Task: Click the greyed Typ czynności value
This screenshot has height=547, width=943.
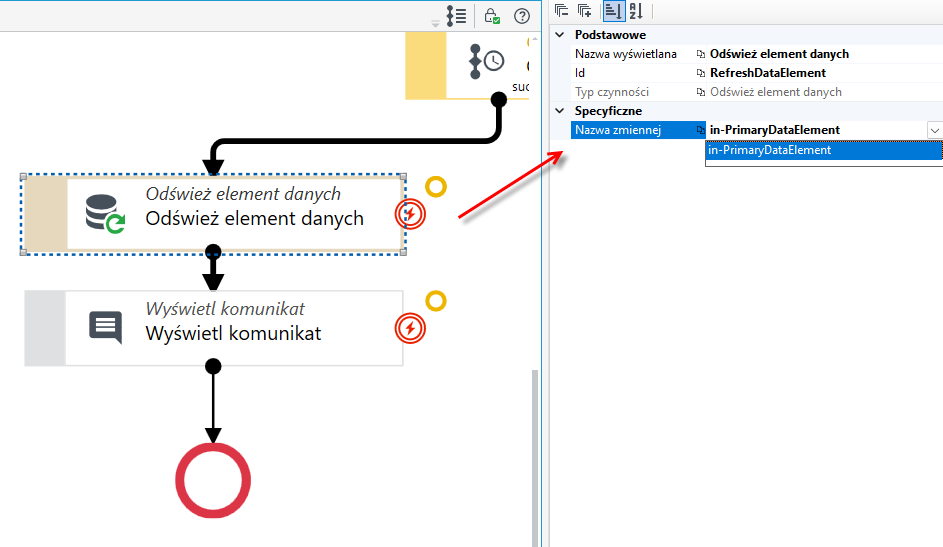Action: [776, 92]
